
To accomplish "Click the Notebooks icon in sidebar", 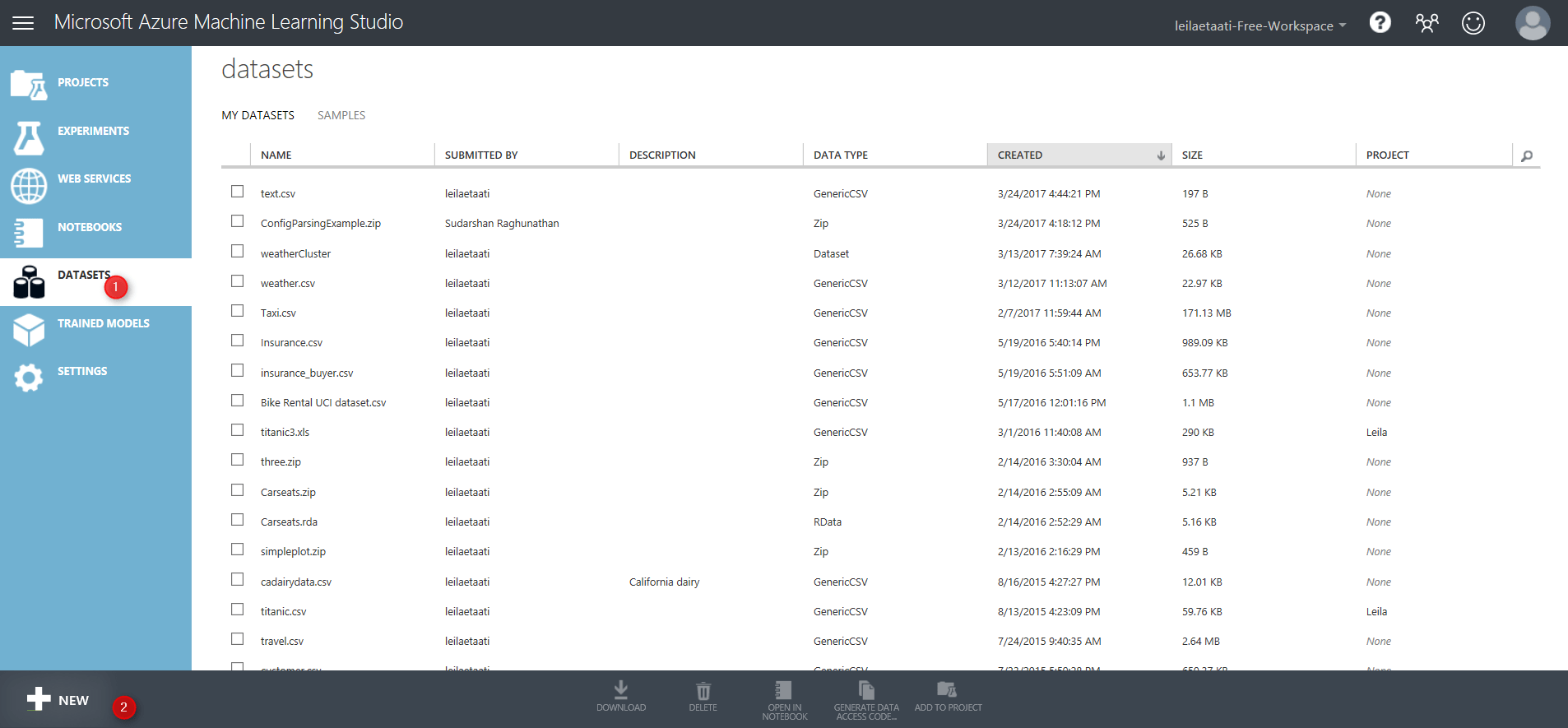I will (29, 233).
